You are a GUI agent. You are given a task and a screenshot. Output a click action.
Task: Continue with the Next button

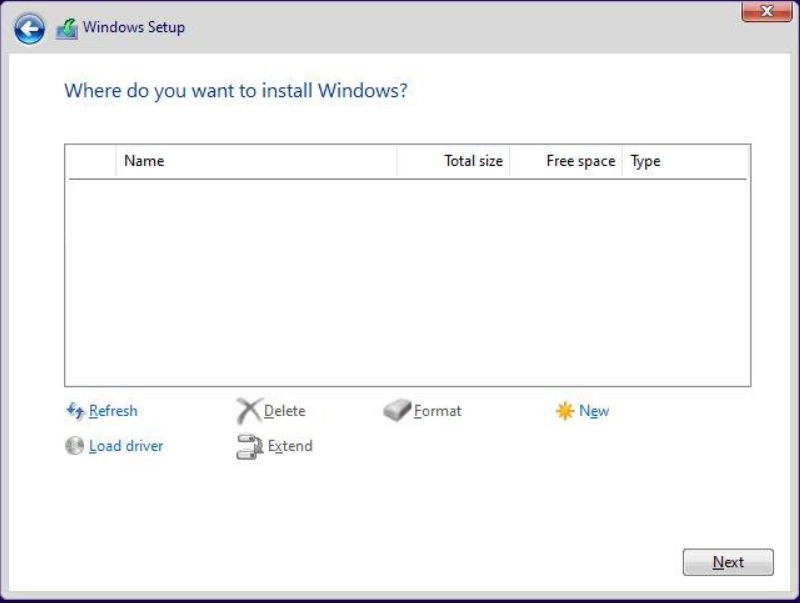(x=728, y=562)
